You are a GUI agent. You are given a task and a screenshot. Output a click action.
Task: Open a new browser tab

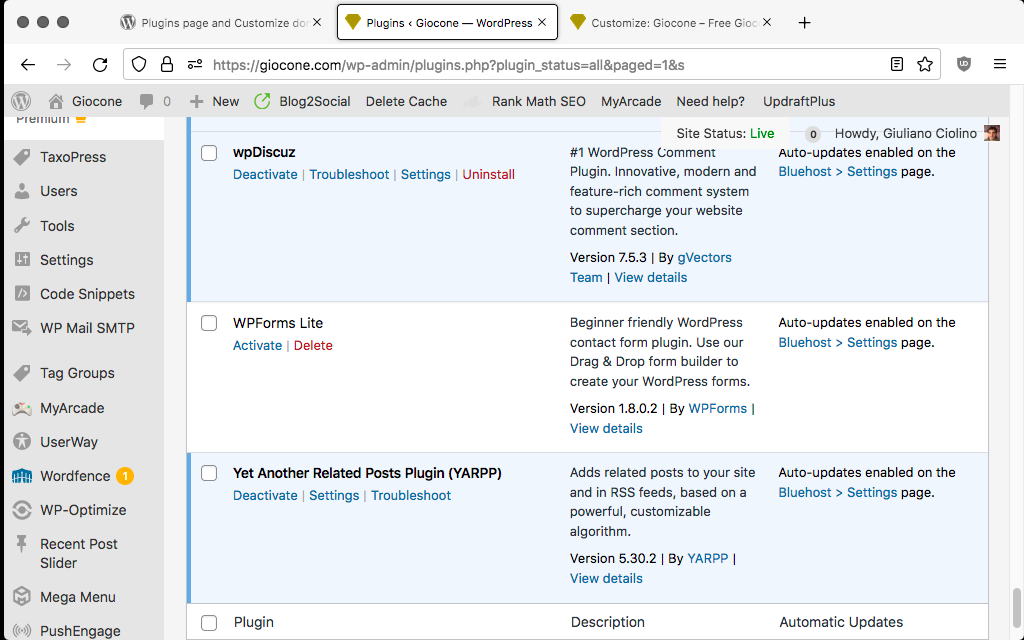805,23
